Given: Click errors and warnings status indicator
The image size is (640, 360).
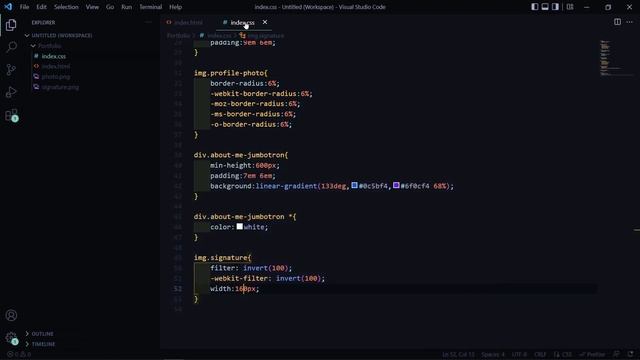Looking at the screenshot, I should coord(19,354).
